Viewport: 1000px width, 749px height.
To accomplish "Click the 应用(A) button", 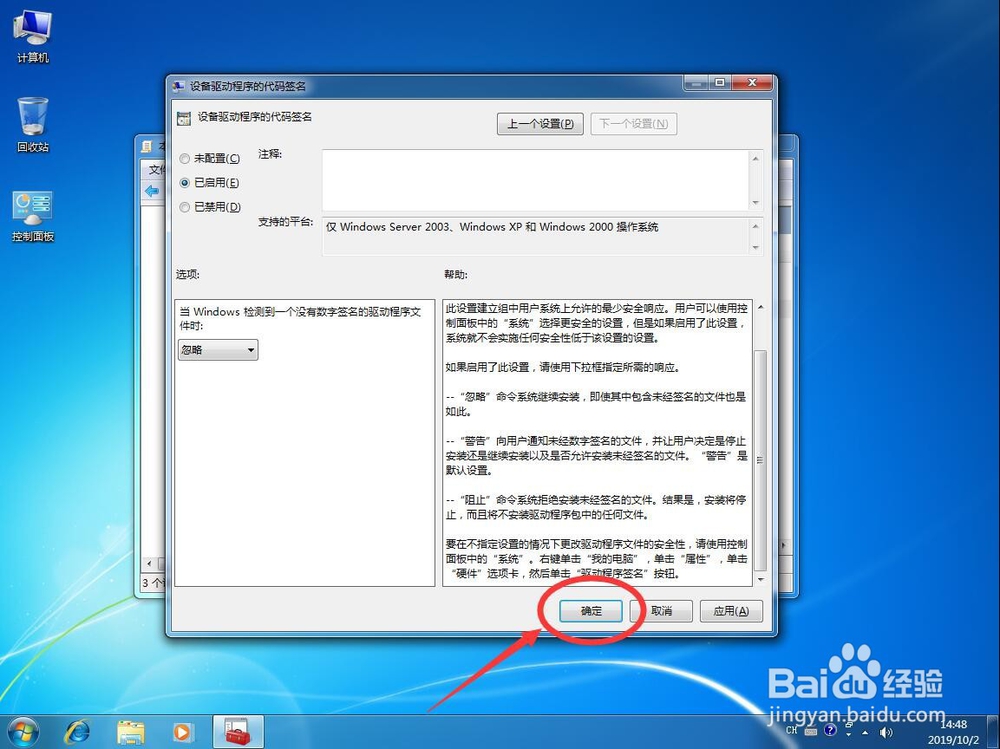I will point(731,611).
